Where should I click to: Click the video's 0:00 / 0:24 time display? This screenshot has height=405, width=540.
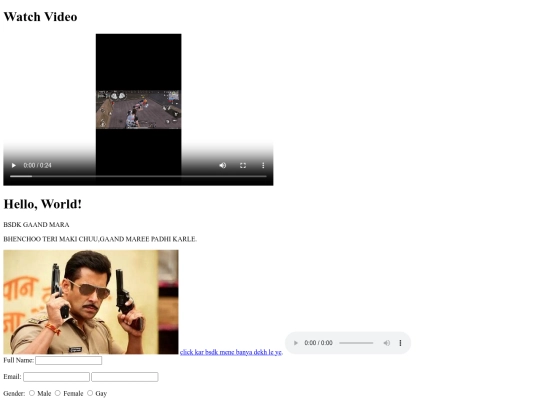coord(38,166)
